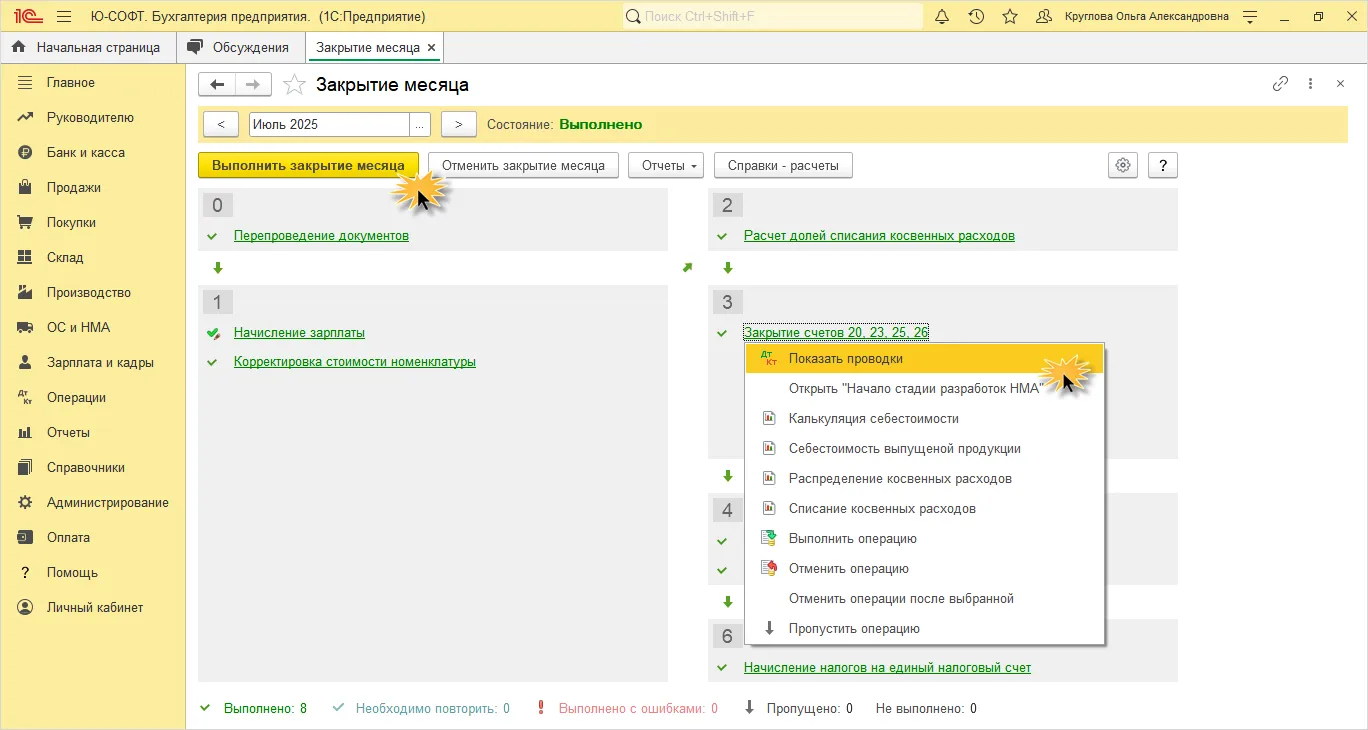The width and height of the screenshot is (1368, 730).
Task: Select Отменить операции после выбранной
Action: (924, 598)
